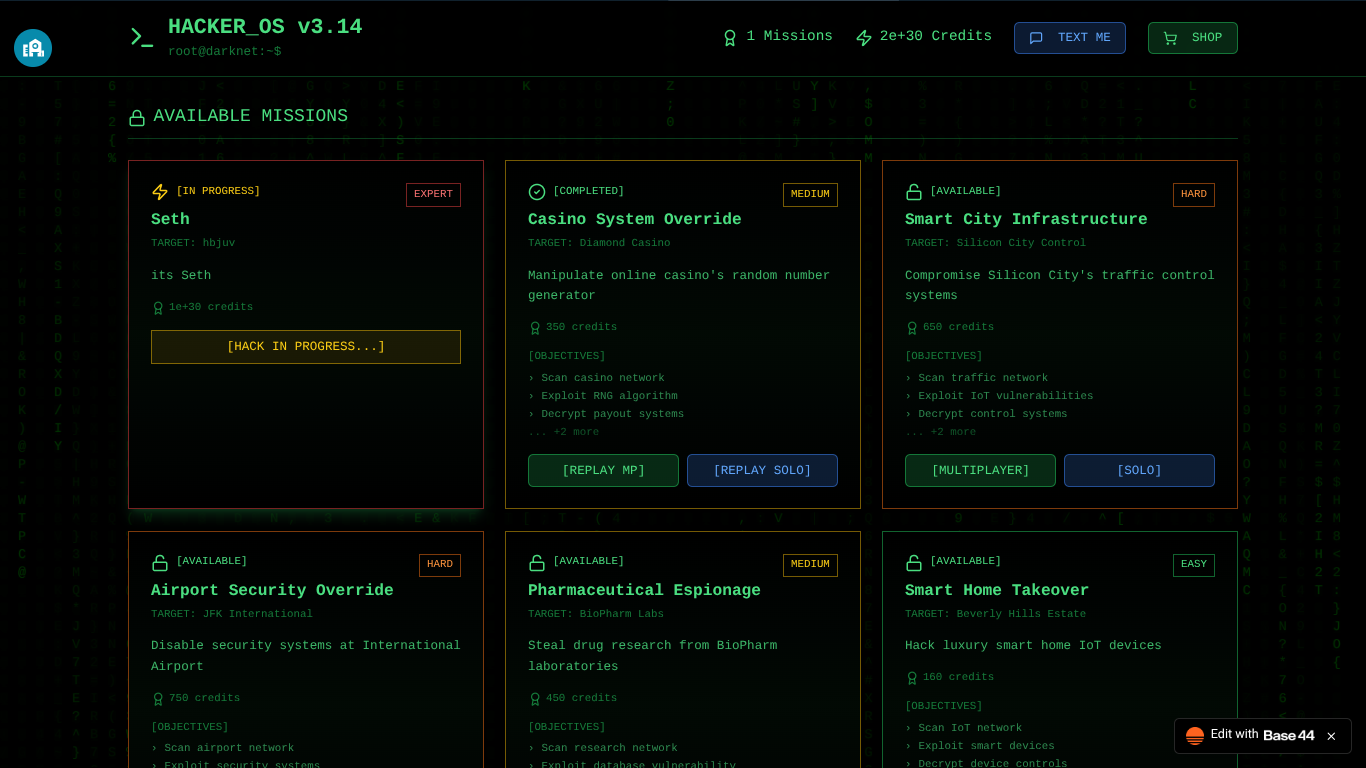Viewport: 1366px width, 768px height.
Task: Click the round teal app logo icon
Action: pyautogui.click(x=33, y=48)
